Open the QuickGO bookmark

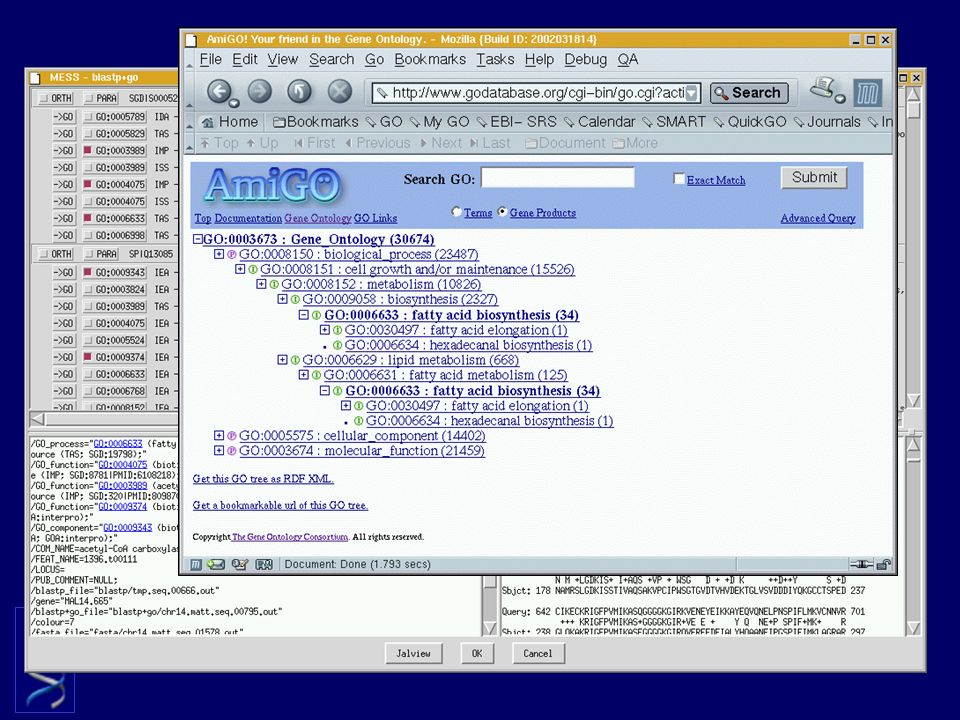pyautogui.click(x=750, y=122)
